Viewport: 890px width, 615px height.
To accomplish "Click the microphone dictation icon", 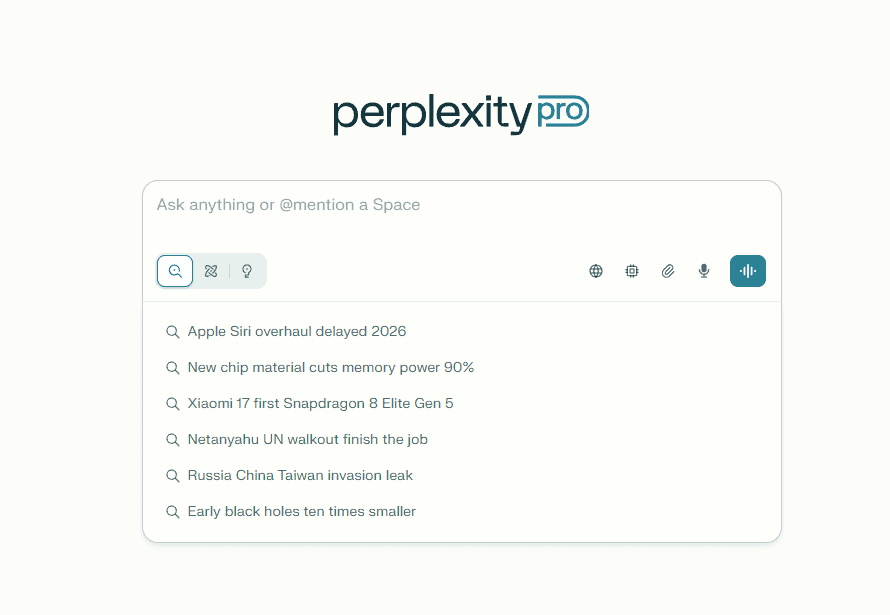I will (x=704, y=271).
